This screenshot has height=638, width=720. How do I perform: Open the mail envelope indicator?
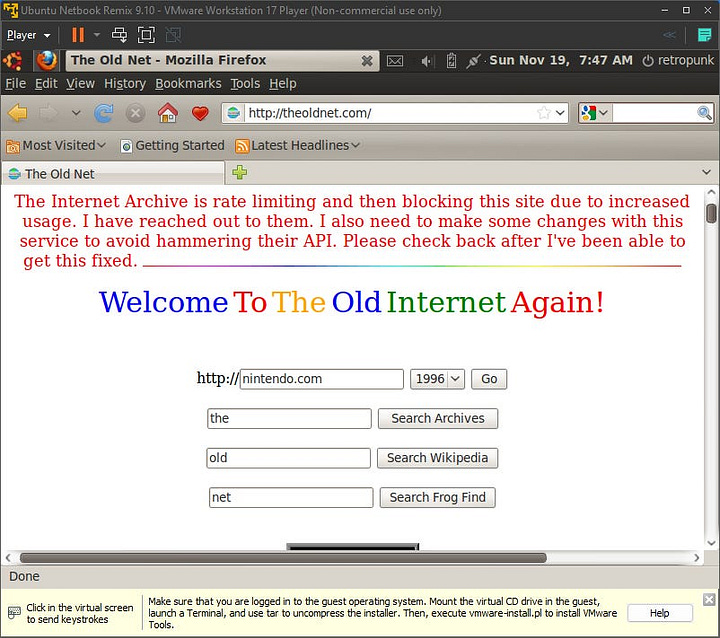395,61
